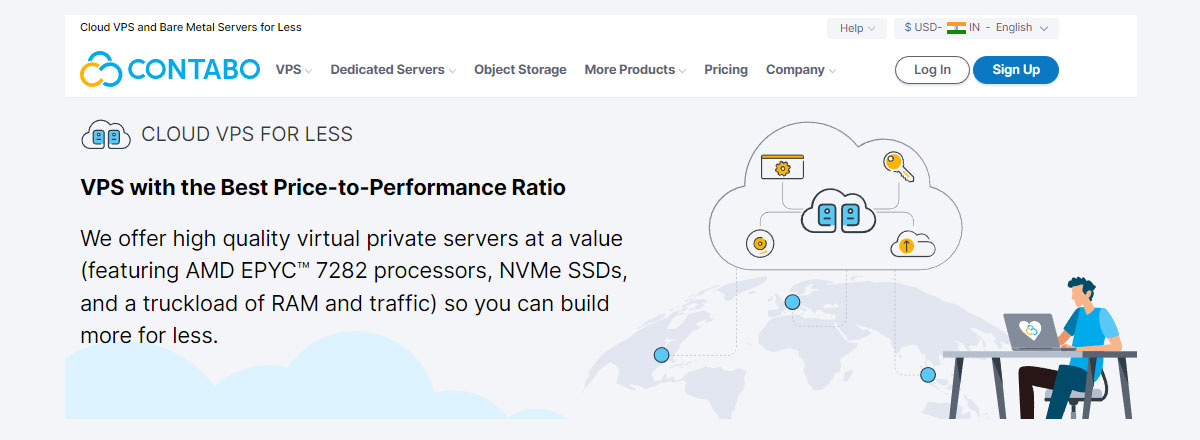Click the key icon in cloud illustration

[x=898, y=166]
